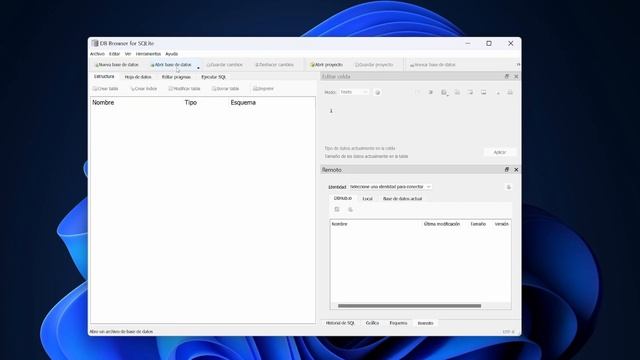Screen dimensions: 640x360
Task: Click first icon under DBHub.io tab
Action: point(337,209)
